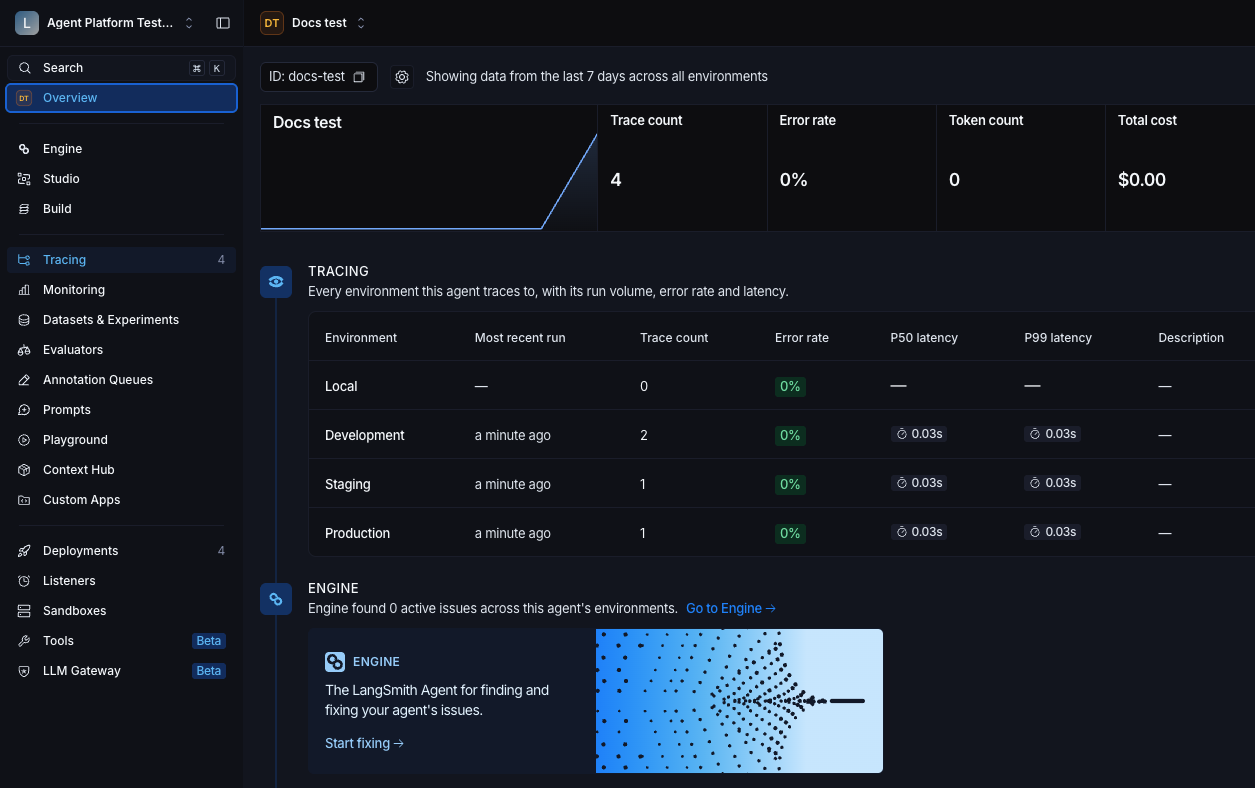
Task: Click the Total cost $0.00 card
Action: pyautogui.click(x=1180, y=168)
